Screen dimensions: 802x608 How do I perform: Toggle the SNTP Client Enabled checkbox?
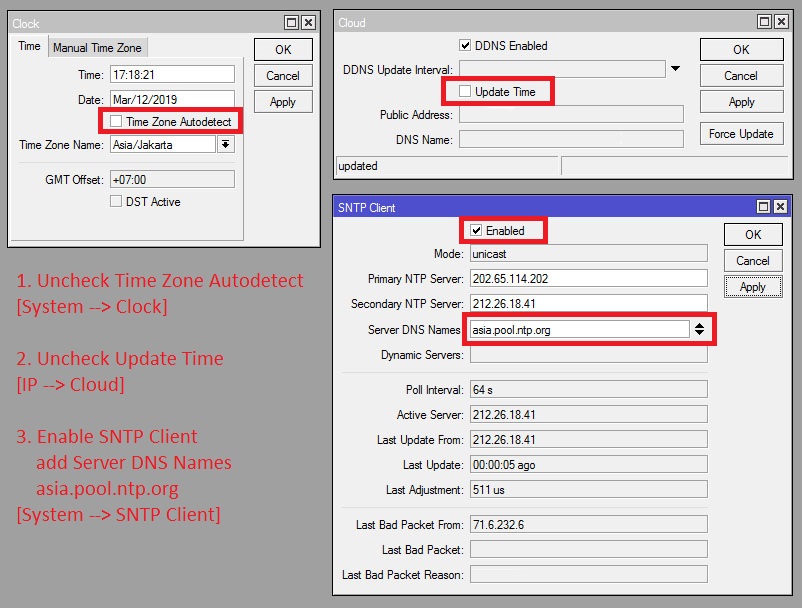pyautogui.click(x=476, y=231)
